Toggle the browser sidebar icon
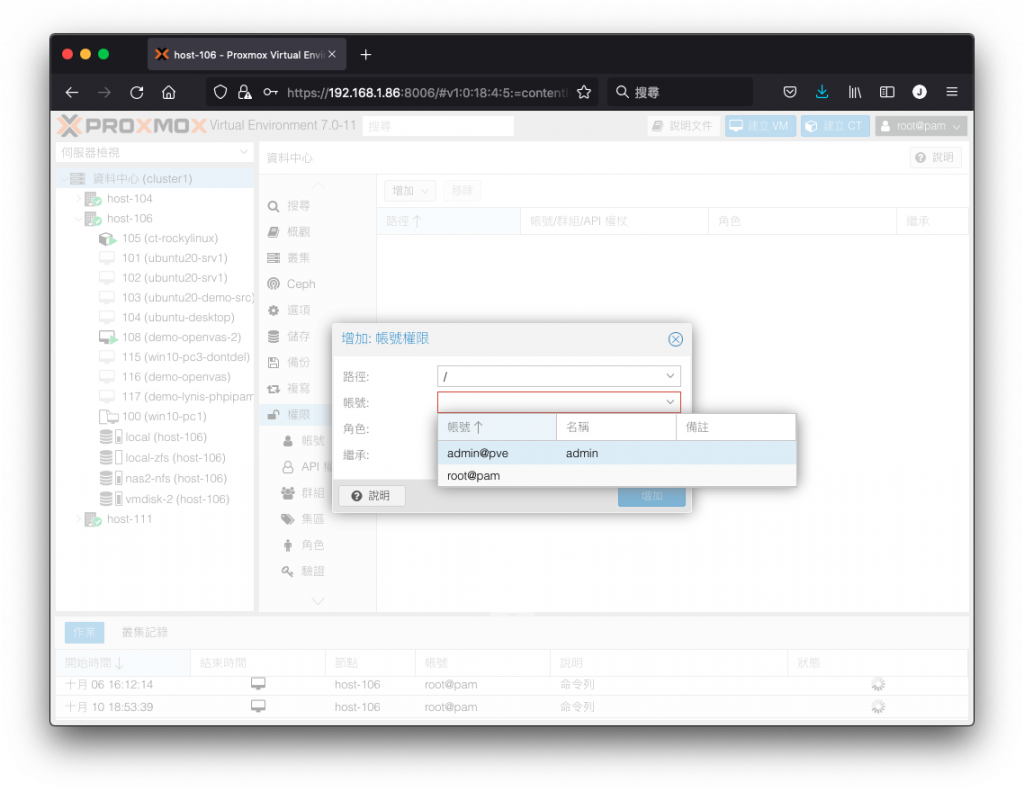This screenshot has height=792, width=1024. click(x=887, y=92)
